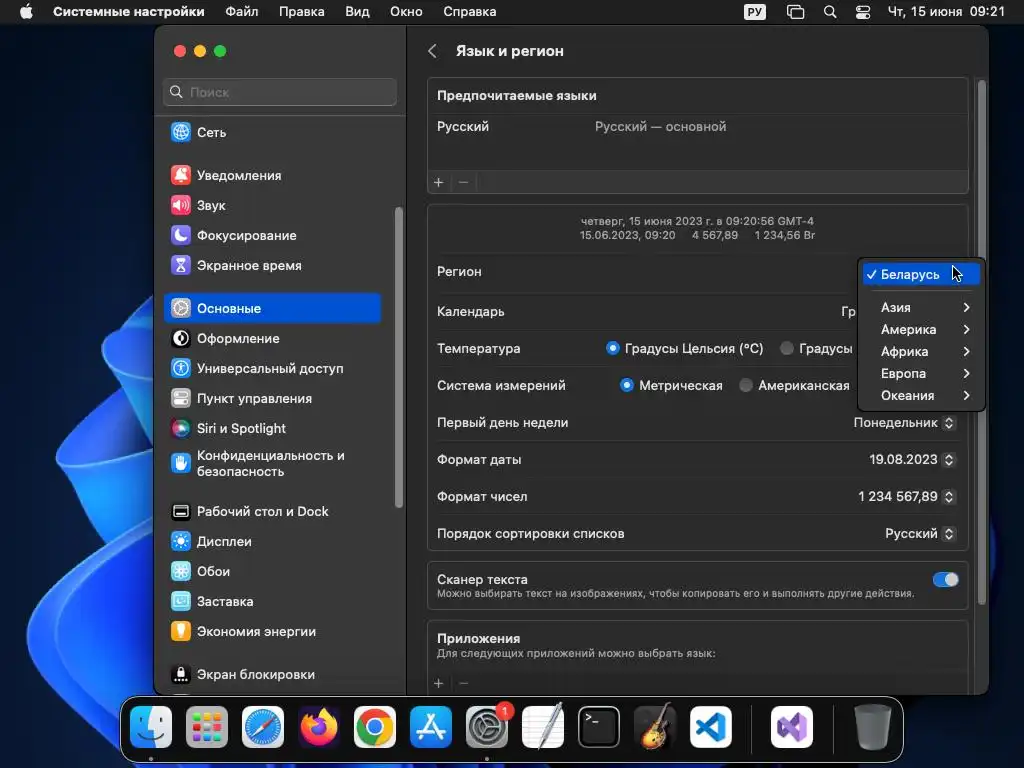Open Control Center in menu bar
1024x768 pixels.
863,12
